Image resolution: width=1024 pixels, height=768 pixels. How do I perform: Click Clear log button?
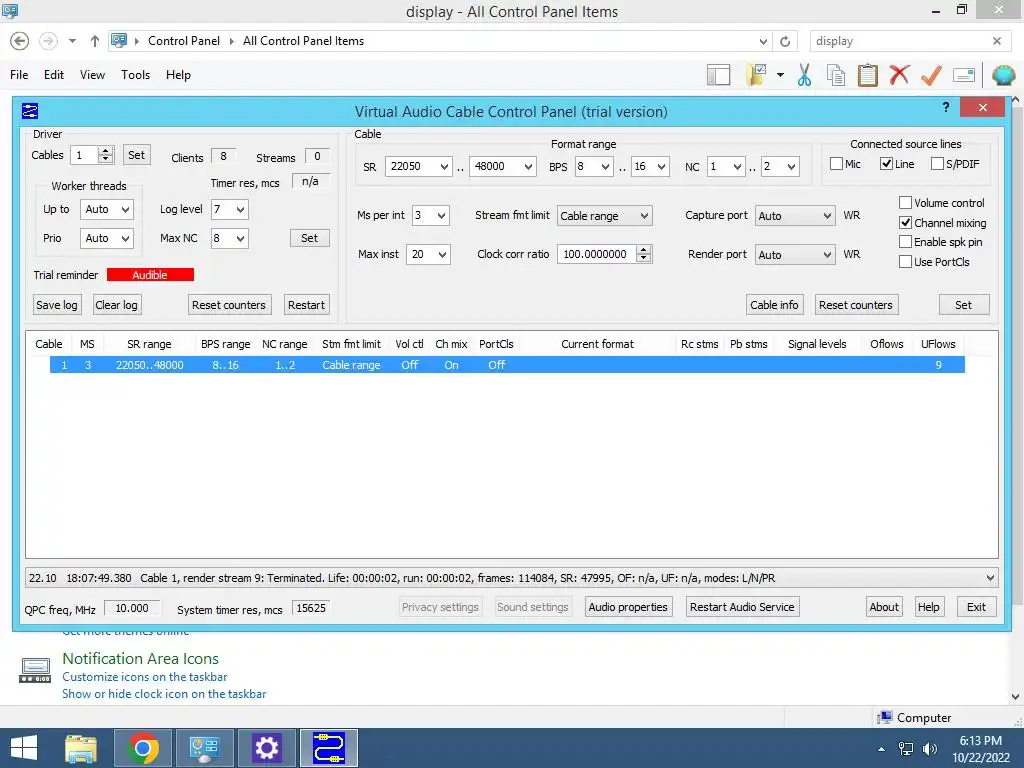click(116, 305)
